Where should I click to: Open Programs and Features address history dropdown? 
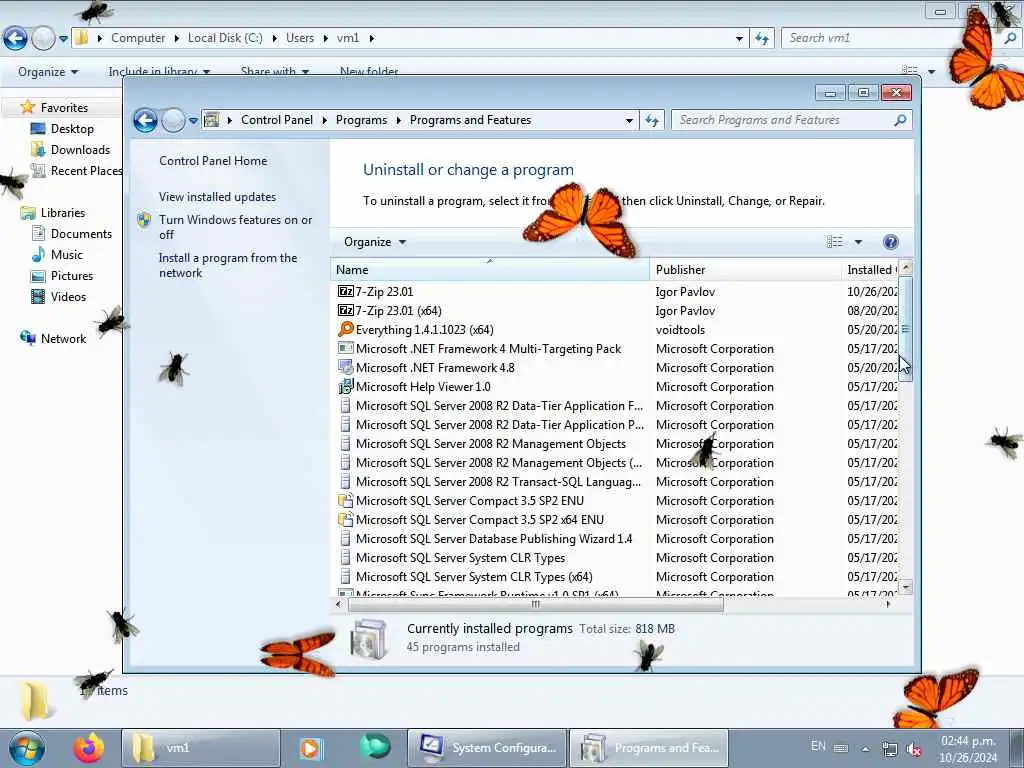[629, 120]
